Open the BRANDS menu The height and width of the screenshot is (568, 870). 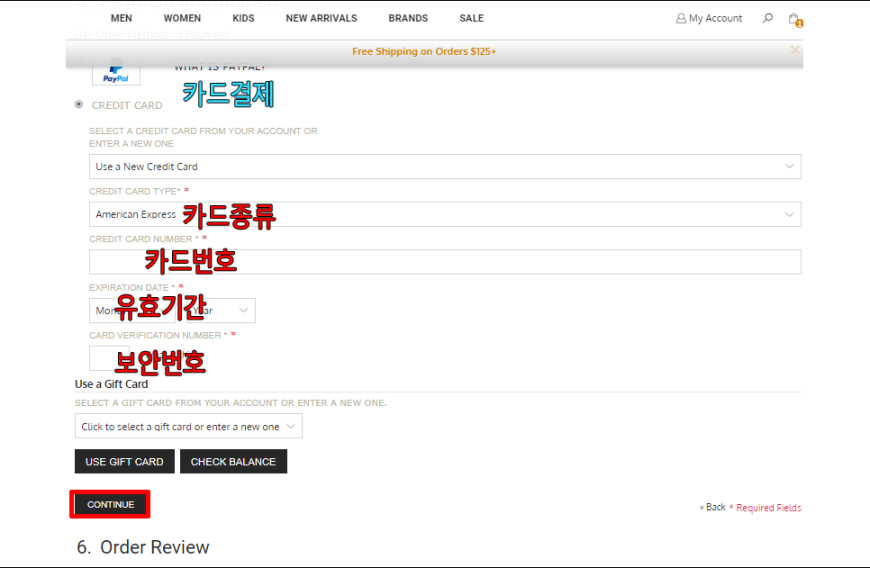click(408, 18)
